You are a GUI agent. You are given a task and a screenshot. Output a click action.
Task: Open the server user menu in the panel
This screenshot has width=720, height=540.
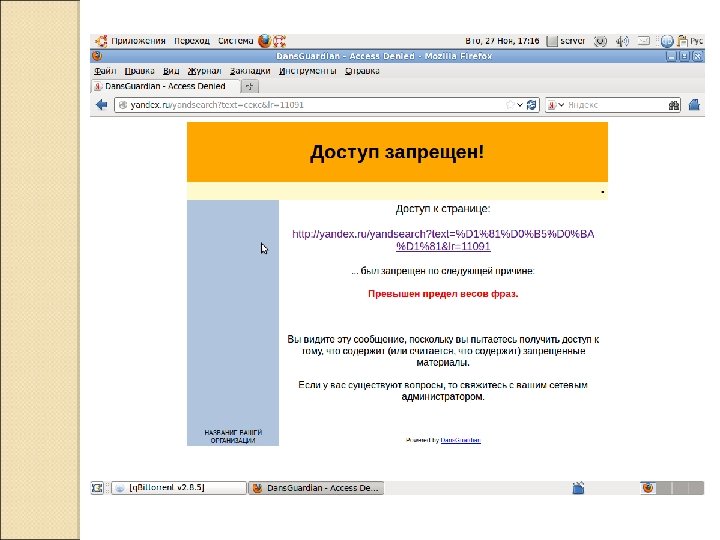pyautogui.click(x=566, y=41)
